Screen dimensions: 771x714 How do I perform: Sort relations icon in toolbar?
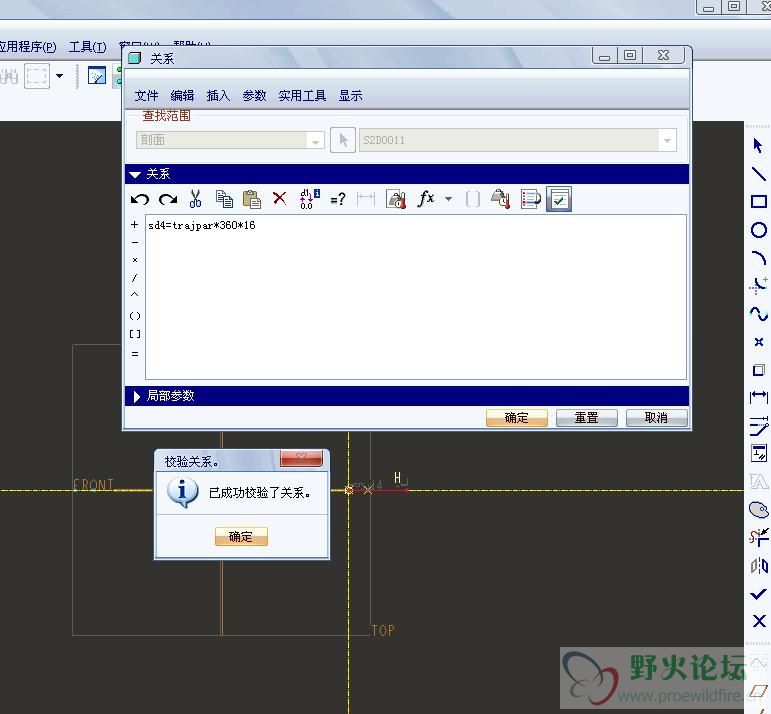click(530, 199)
